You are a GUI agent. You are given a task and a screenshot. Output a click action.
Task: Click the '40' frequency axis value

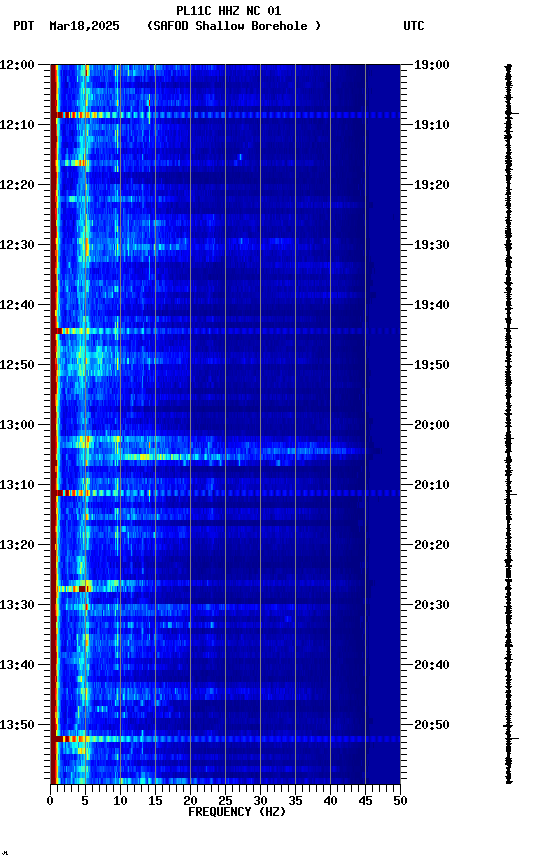[330, 801]
